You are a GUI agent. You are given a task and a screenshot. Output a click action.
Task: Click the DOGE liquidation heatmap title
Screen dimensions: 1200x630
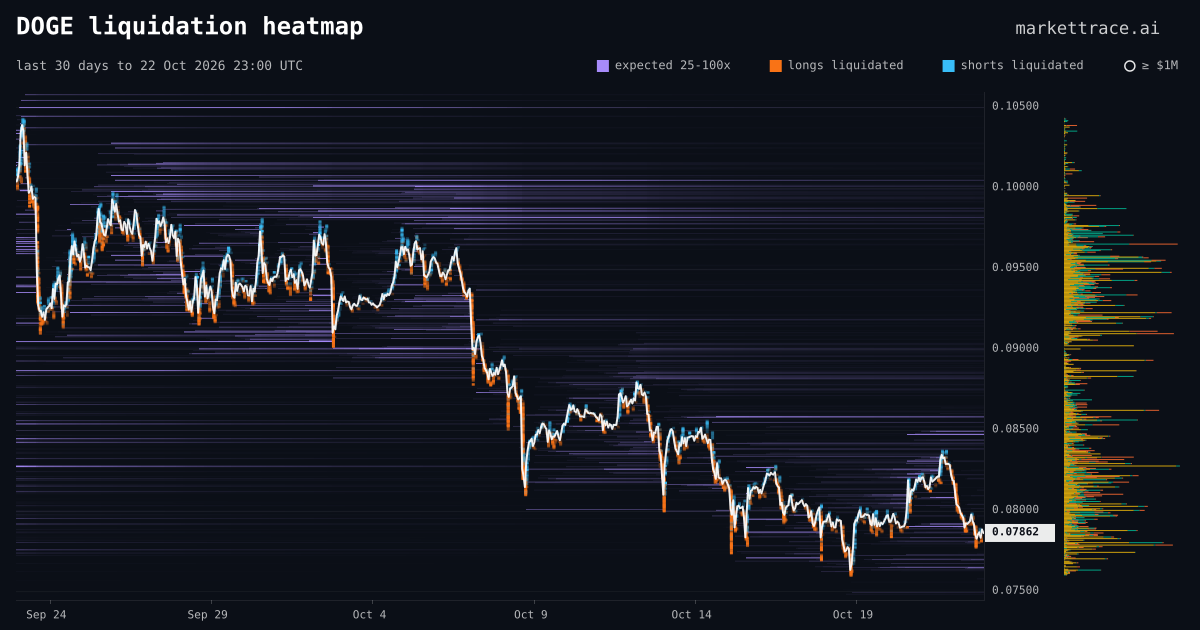click(x=190, y=26)
